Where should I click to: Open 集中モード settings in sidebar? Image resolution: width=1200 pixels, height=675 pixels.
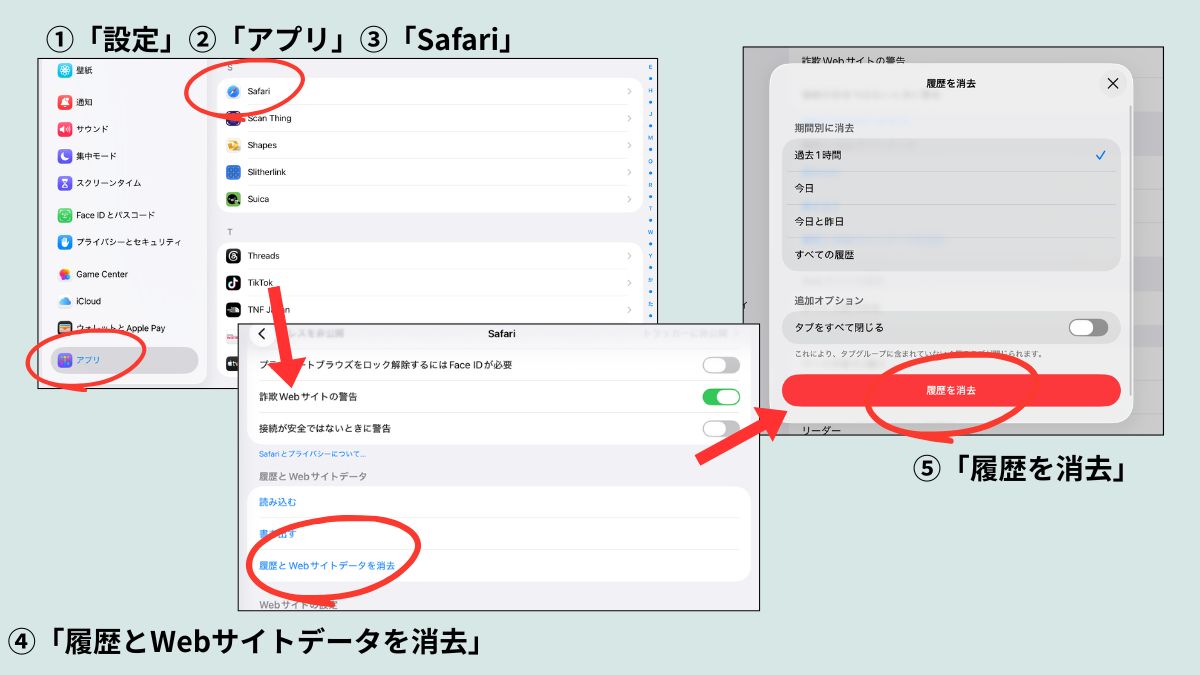[x=125, y=156]
